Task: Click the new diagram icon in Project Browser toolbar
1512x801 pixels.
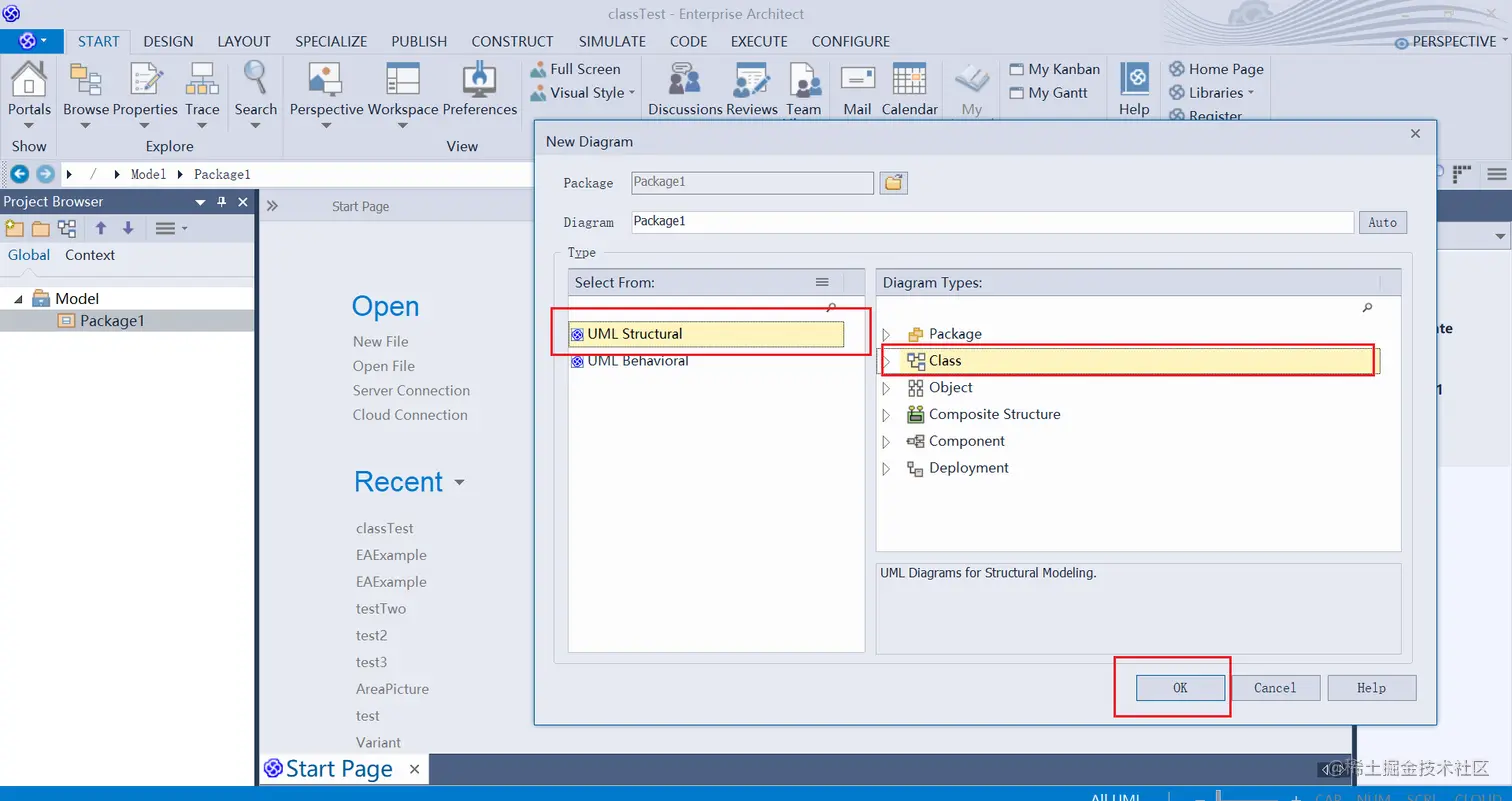Action: pyautogui.click(x=67, y=228)
